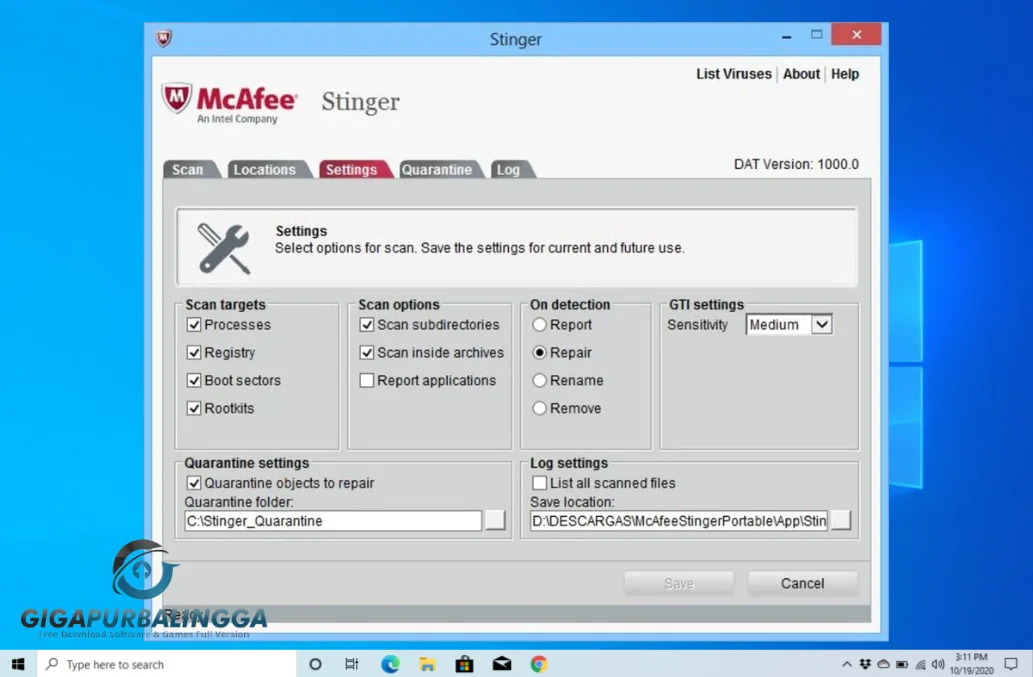Image resolution: width=1033 pixels, height=677 pixels.
Task: Click the List Viruses link
Action: point(733,74)
